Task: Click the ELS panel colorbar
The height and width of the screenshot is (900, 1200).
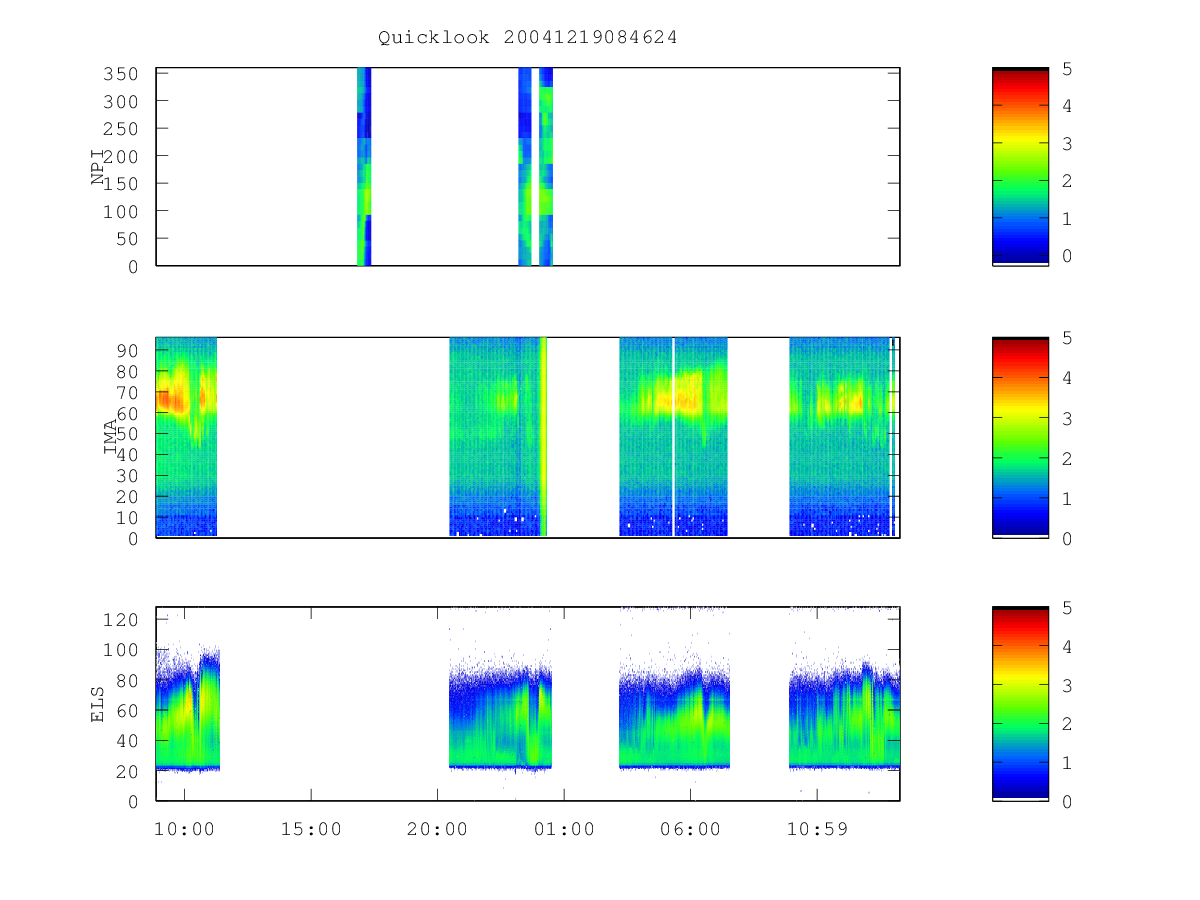Action: [x=1020, y=703]
